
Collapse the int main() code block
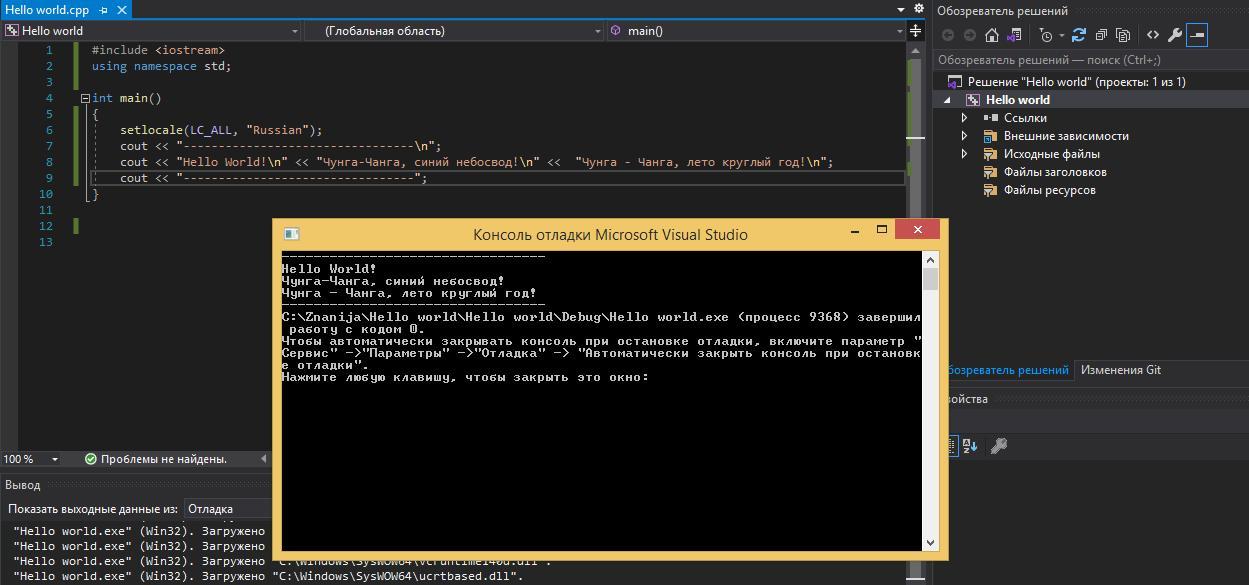85,98
